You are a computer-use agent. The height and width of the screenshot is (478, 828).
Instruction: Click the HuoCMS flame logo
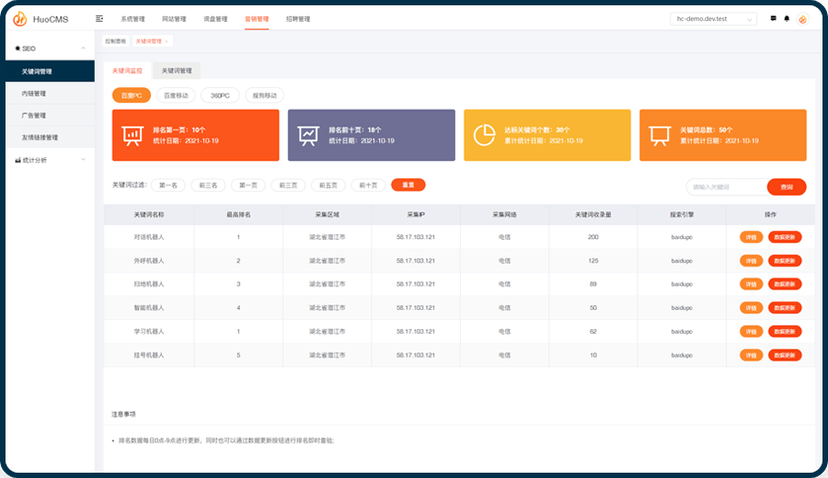click(x=20, y=19)
